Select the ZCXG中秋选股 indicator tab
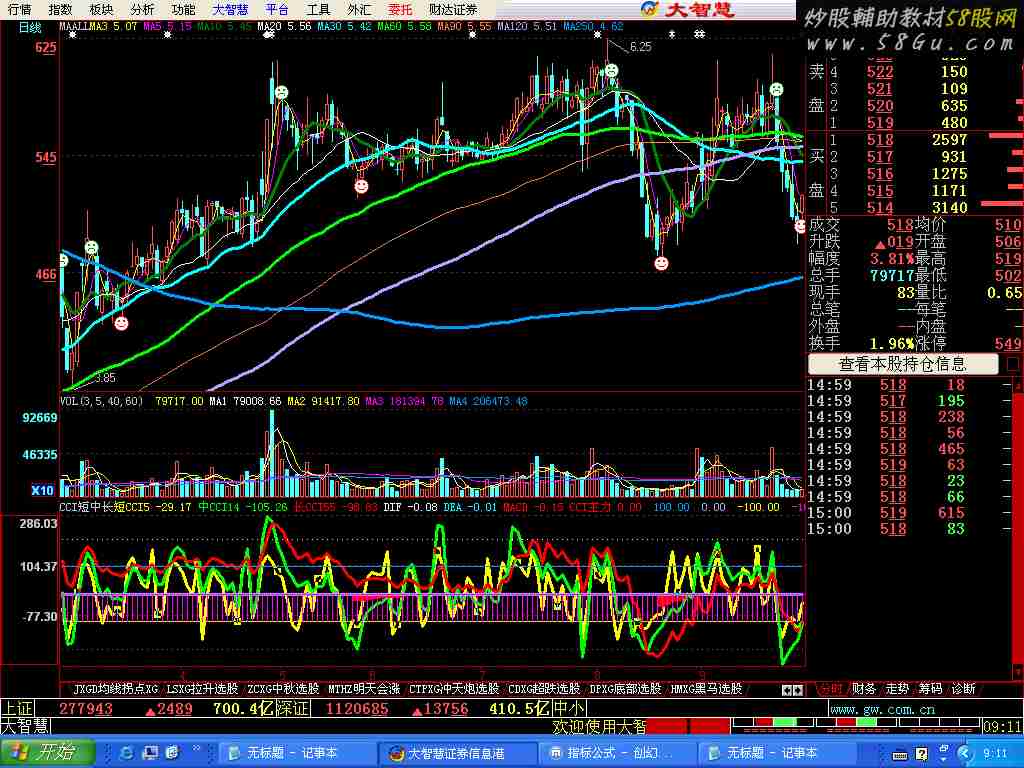The width and height of the screenshot is (1024, 768). [x=283, y=688]
